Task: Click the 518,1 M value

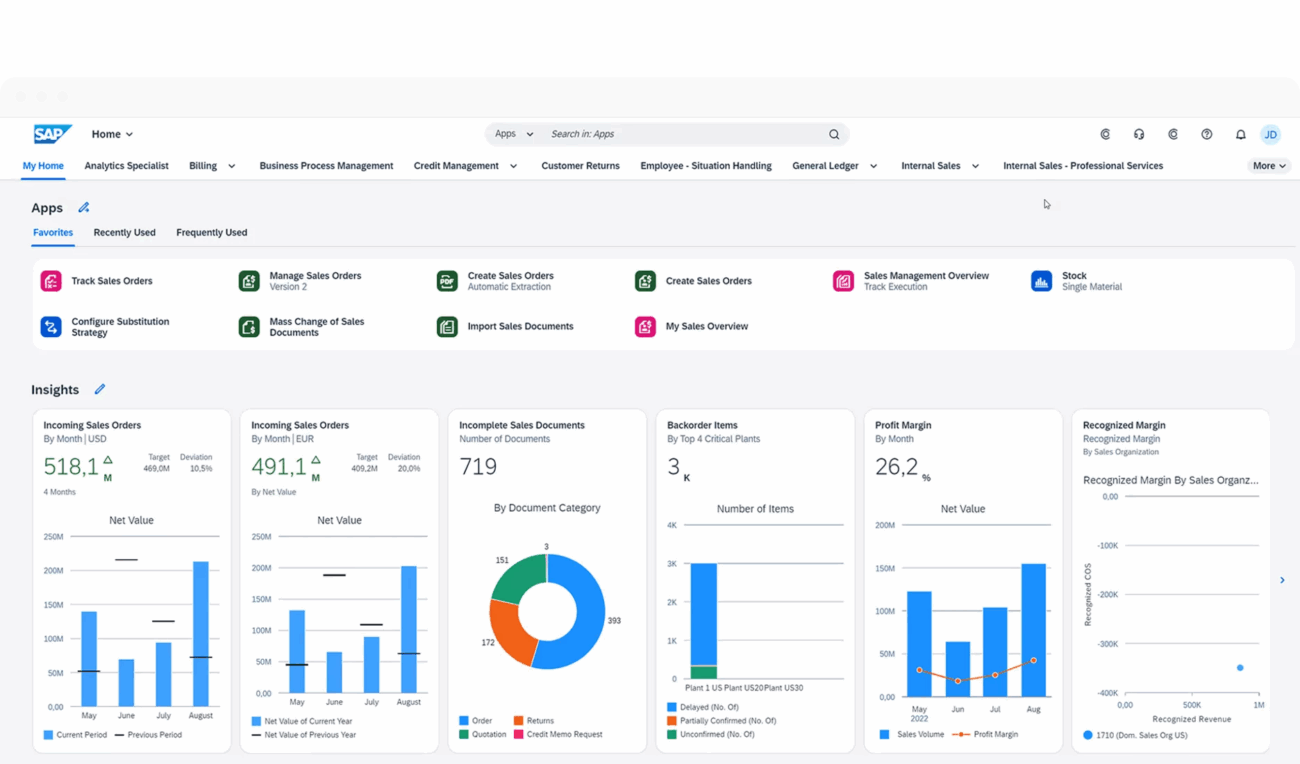Action: [x=78, y=466]
